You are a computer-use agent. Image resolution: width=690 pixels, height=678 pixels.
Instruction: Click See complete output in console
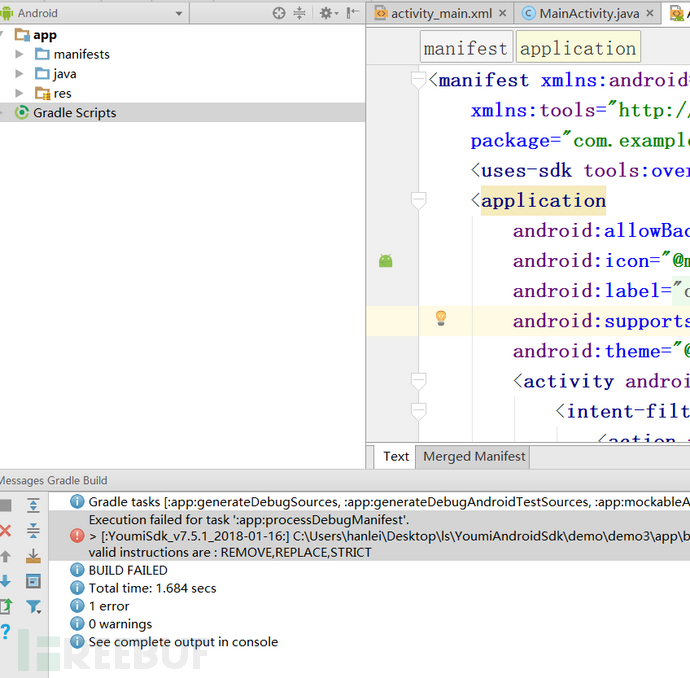[x=184, y=642]
